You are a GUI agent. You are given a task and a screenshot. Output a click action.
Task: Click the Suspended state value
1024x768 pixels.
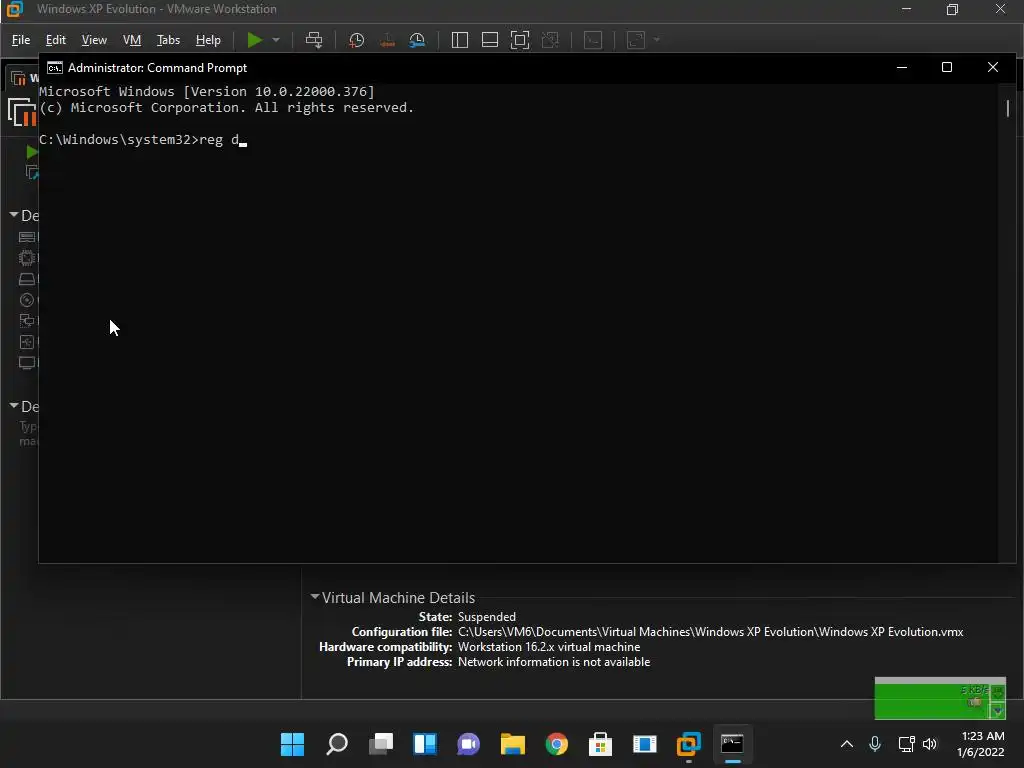pyautogui.click(x=487, y=616)
